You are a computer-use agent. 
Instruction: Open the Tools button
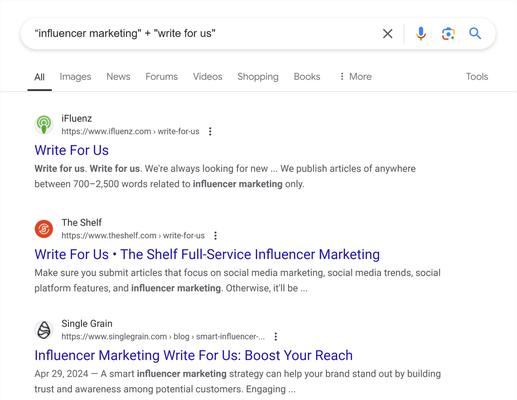477,77
